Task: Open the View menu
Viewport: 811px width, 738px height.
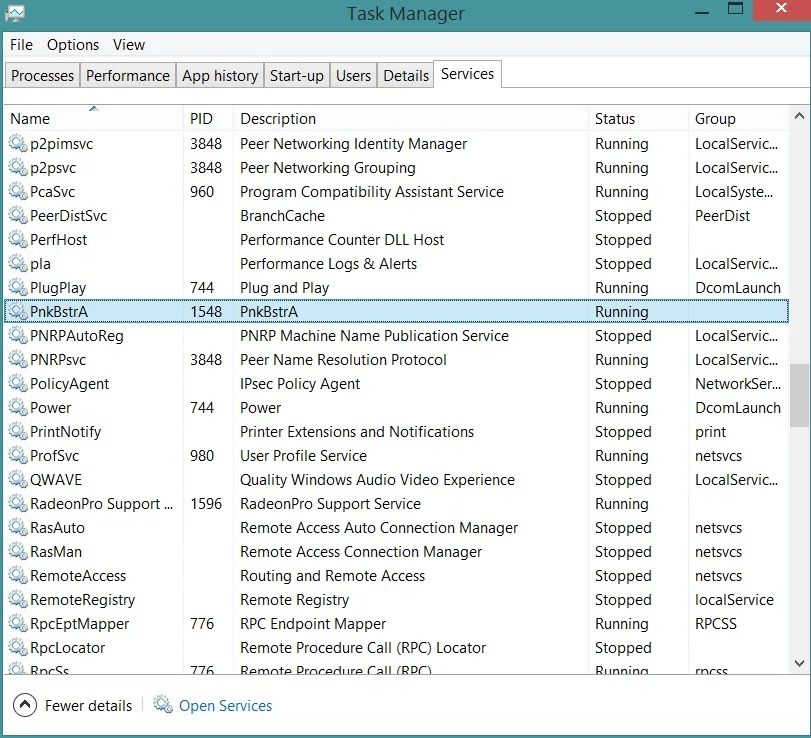Action: 129,45
